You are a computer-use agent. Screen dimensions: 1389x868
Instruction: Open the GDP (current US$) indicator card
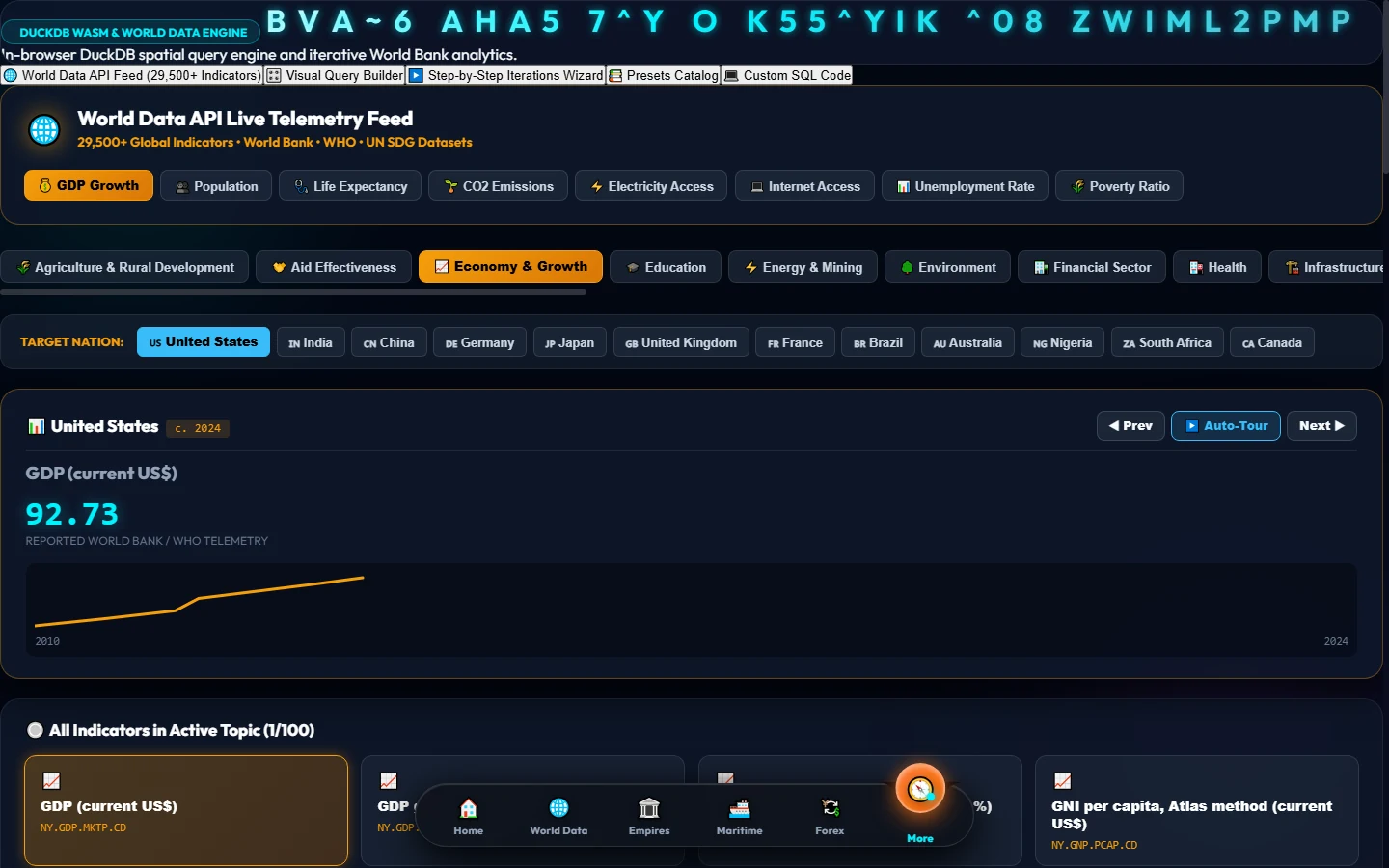186,810
